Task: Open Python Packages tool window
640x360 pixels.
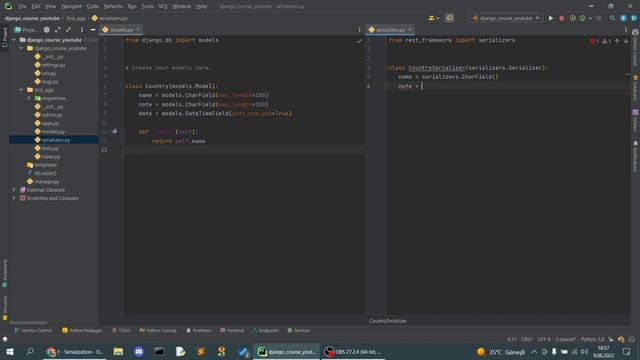Action: (x=82, y=331)
